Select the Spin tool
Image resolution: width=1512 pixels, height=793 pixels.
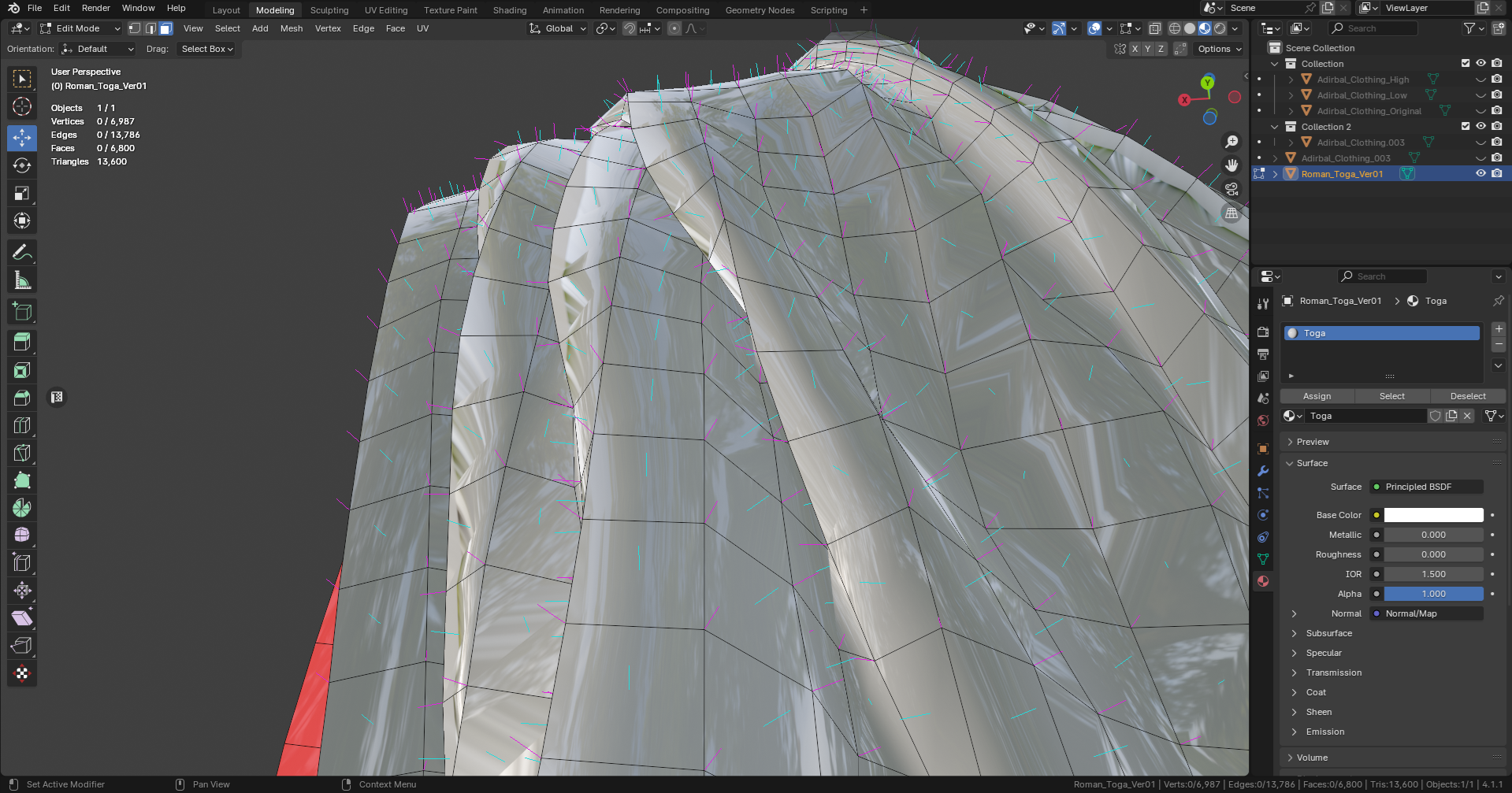pyautogui.click(x=22, y=508)
